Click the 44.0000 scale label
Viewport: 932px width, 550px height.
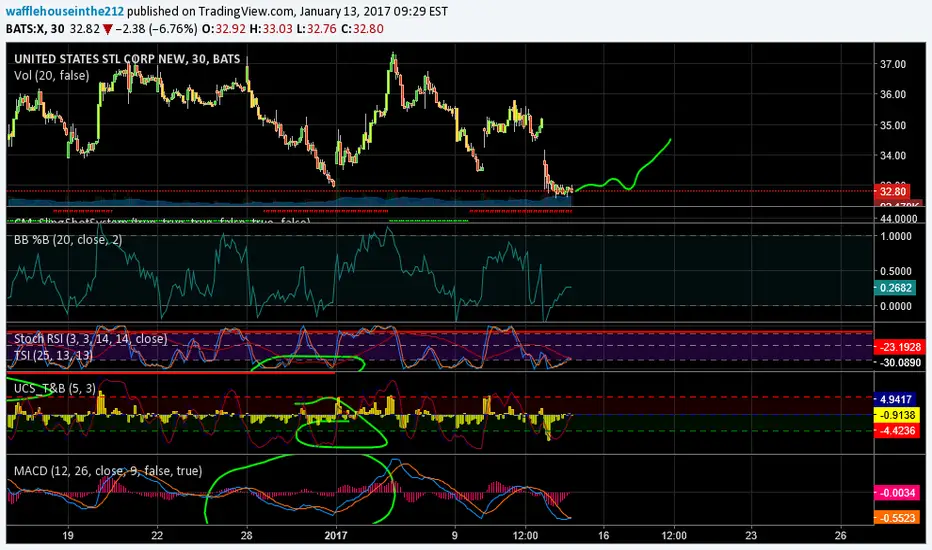(899, 219)
